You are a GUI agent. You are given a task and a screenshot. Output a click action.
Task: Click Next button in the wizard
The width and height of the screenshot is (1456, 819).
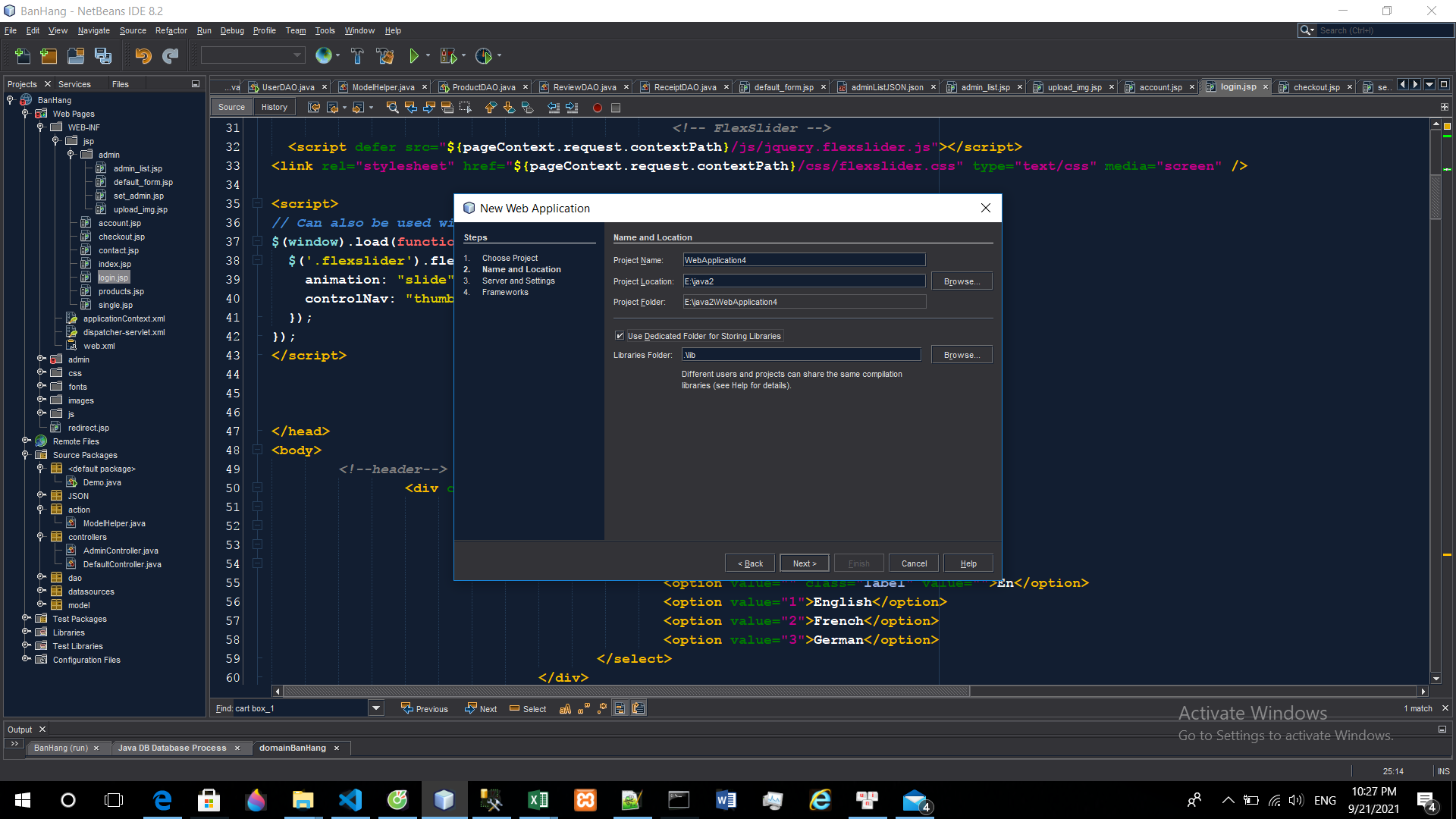(804, 563)
